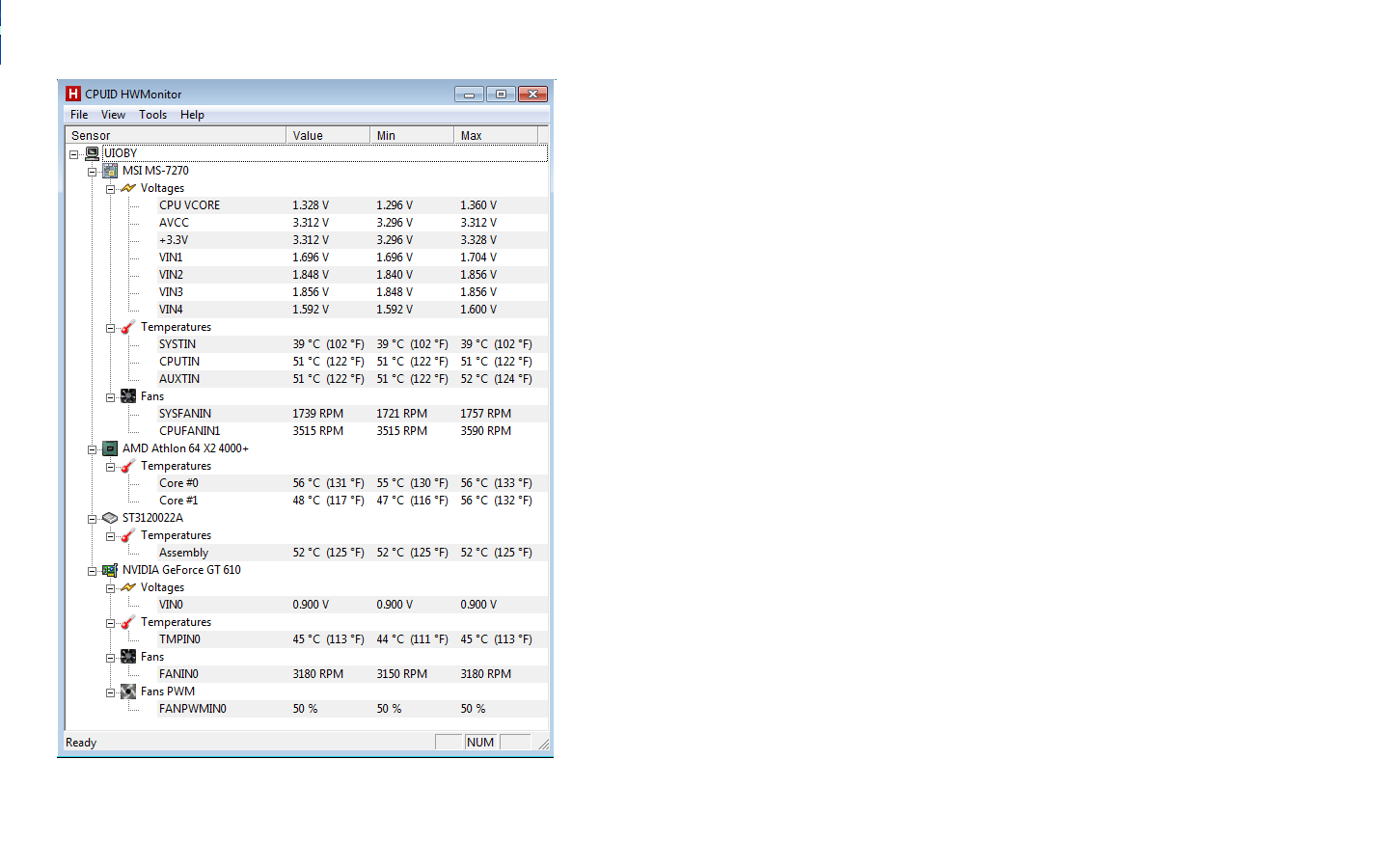Click the AMD Athlon 64 X2 CPU icon
The image size is (1389, 868).
pyautogui.click(x=110, y=448)
